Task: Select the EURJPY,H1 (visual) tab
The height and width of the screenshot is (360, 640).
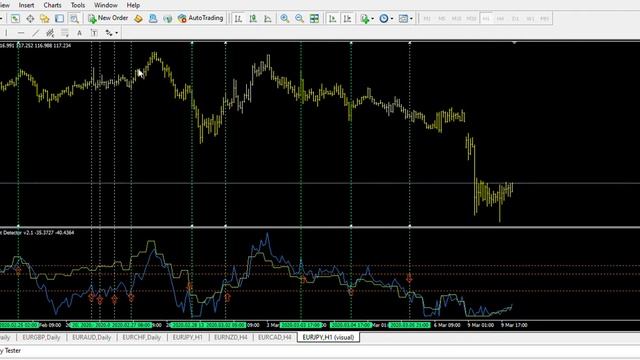Action: (x=328, y=338)
